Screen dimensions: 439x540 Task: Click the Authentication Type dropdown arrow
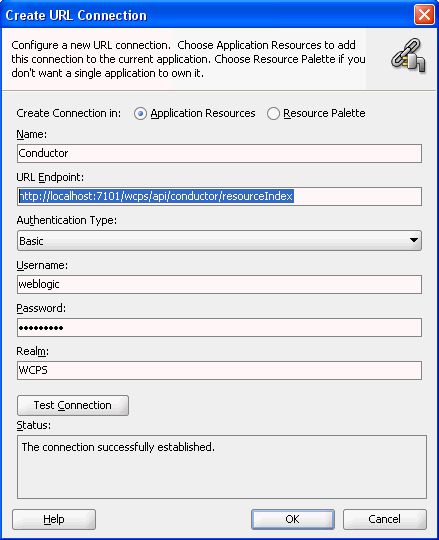pos(414,240)
